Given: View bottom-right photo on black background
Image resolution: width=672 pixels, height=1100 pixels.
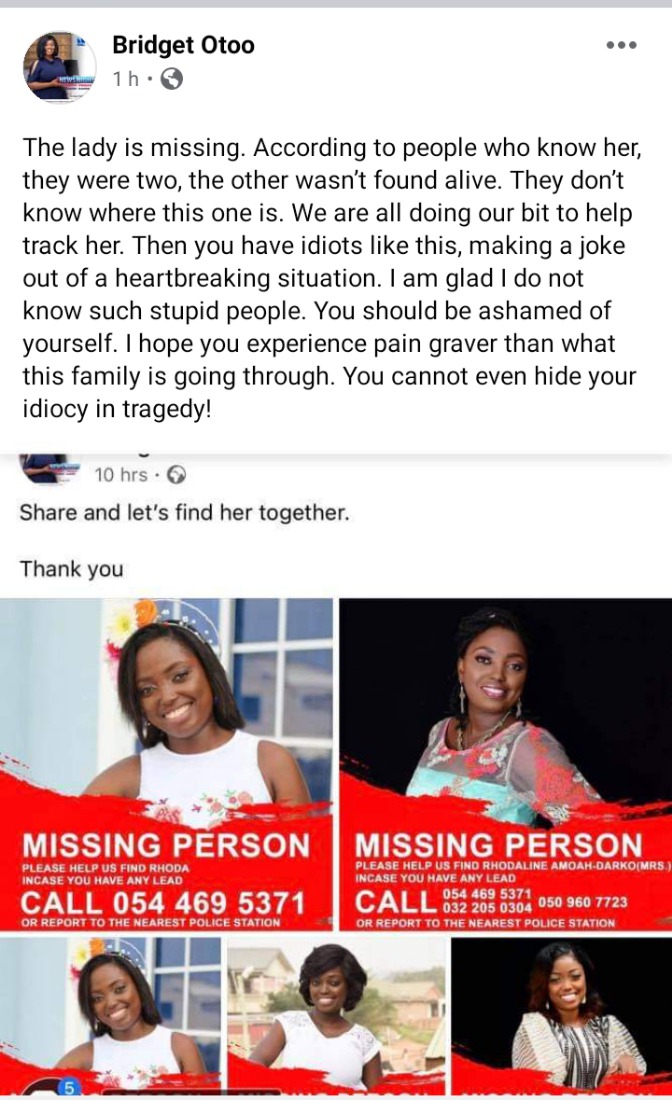Looking at the screenshot, I should (x=562, y=1017).
